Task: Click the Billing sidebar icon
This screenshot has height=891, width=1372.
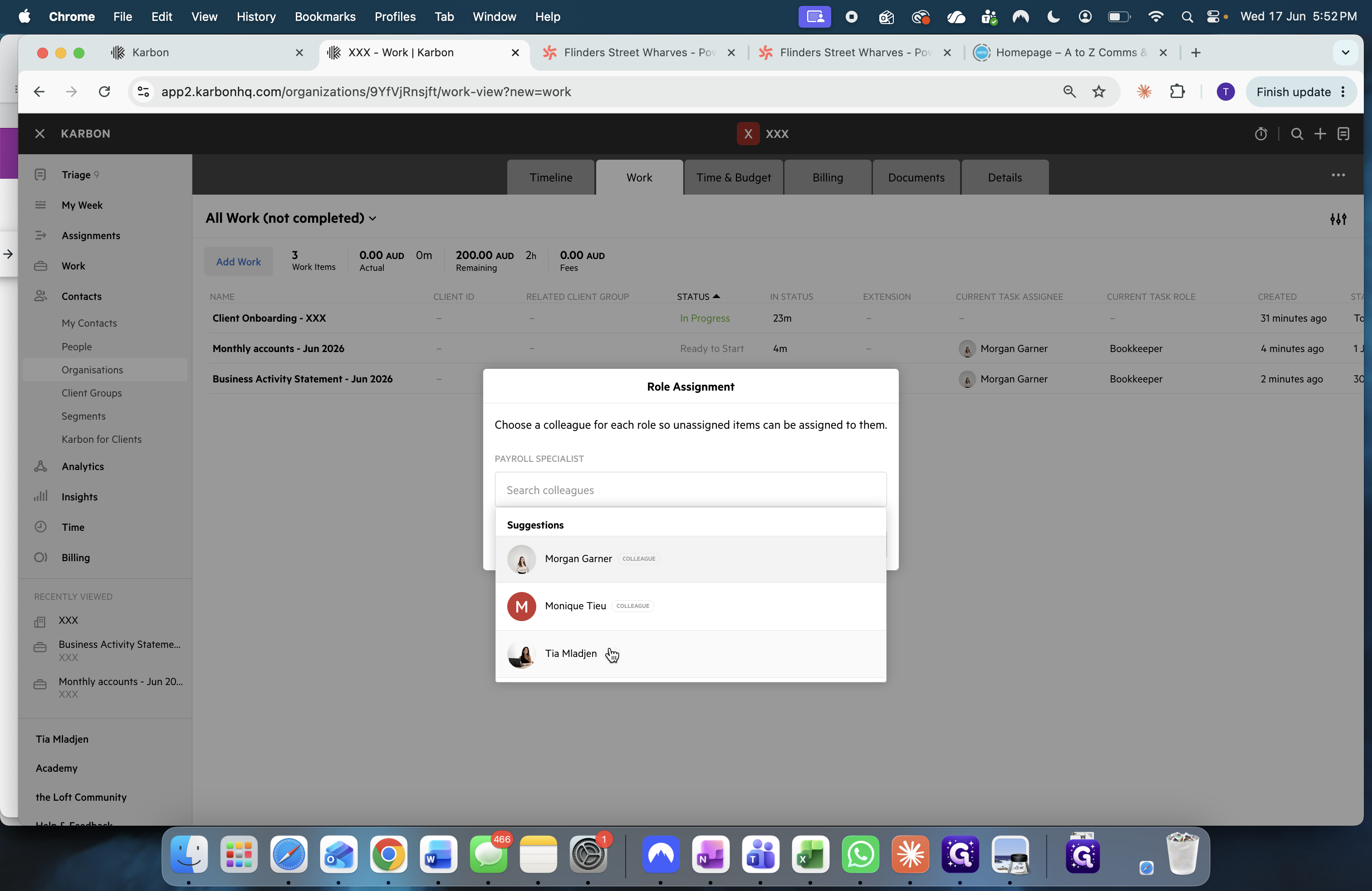Action: click(x=40, y=557)
